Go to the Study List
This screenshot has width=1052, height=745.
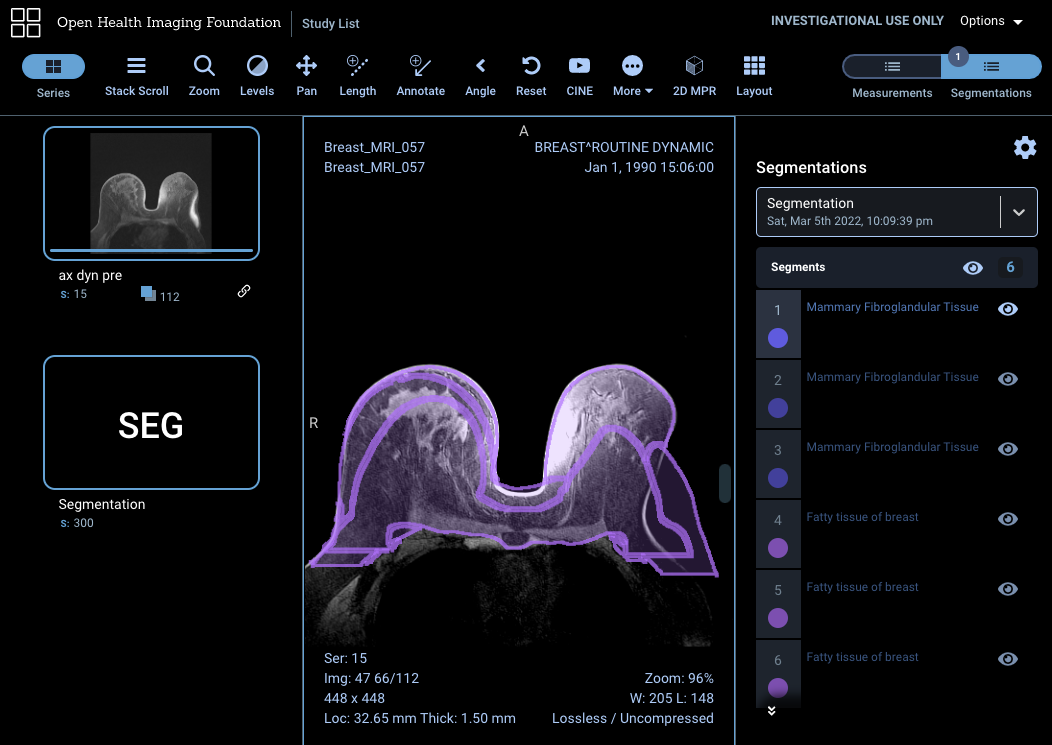tap(330, 23)
